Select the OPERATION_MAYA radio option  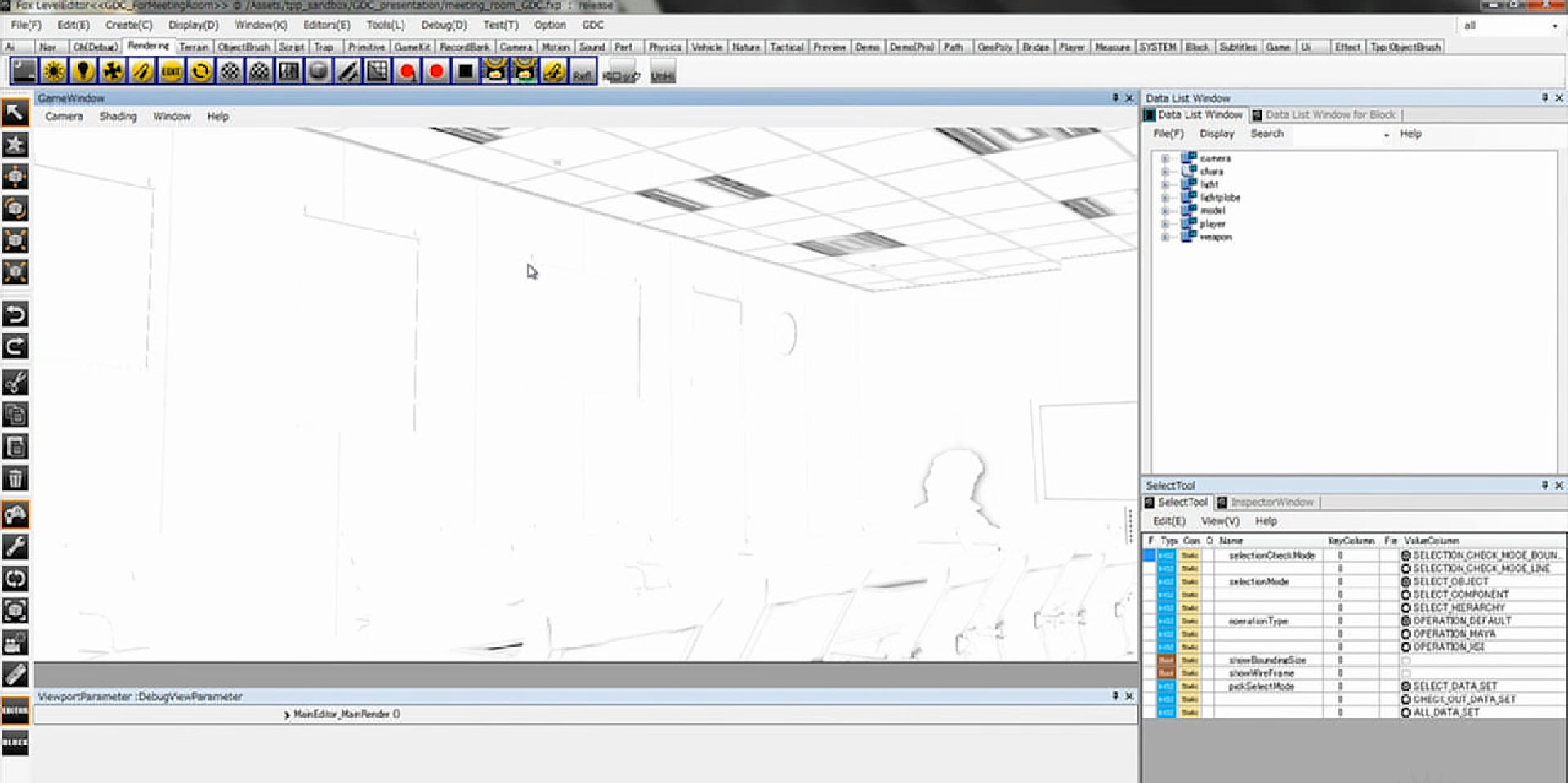pyautogui.click(x=1405, y=634)
